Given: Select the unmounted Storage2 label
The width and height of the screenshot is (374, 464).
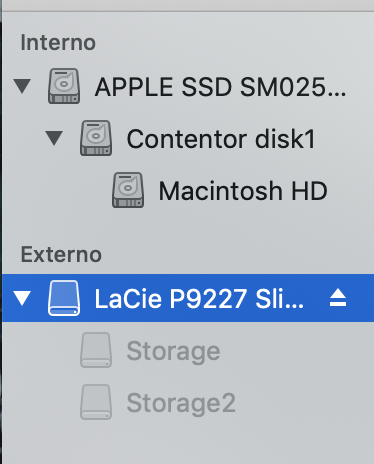Looking at the screenshot, I should (181, 403).
